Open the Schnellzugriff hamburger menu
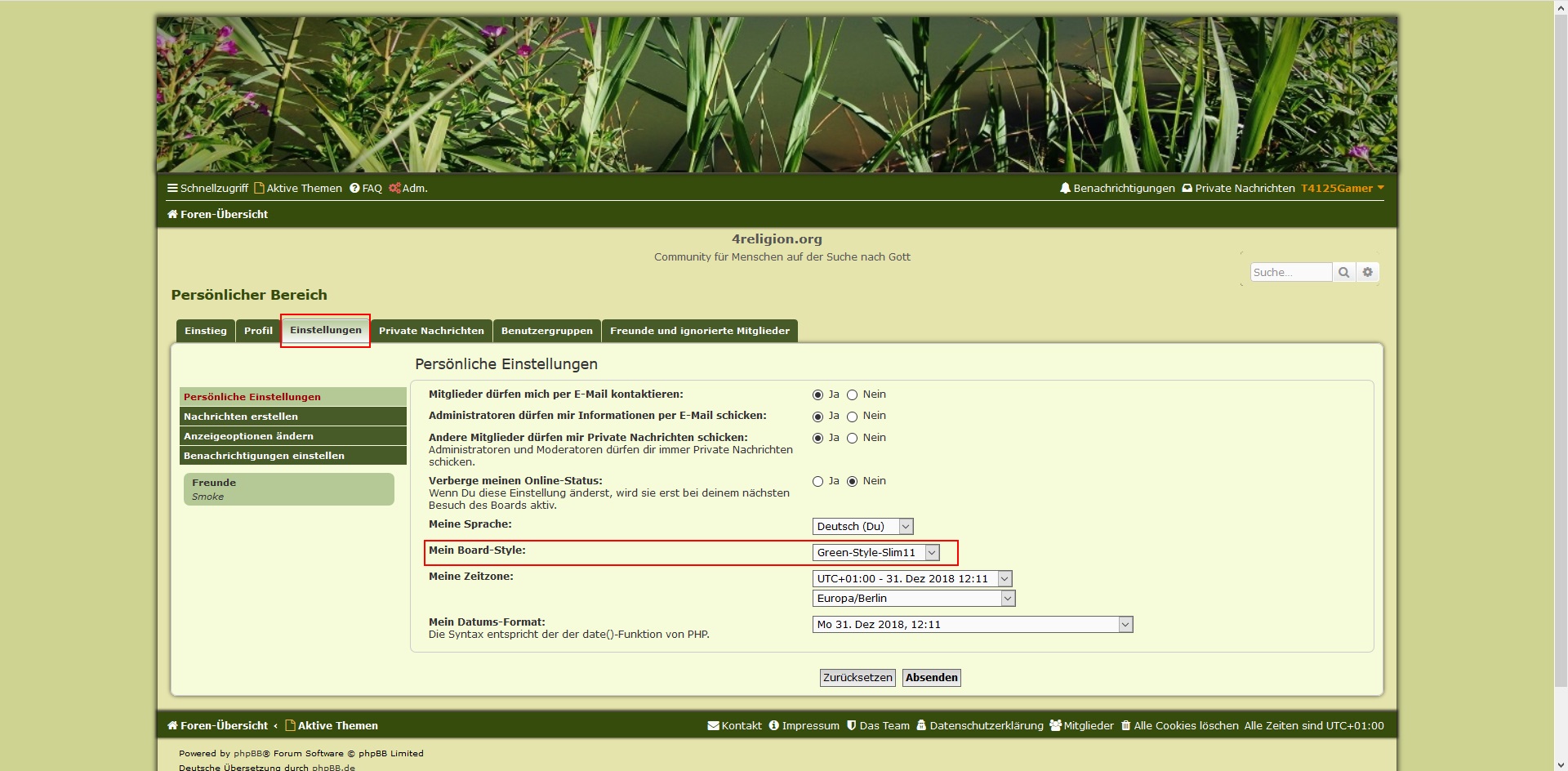 point(172,189)
